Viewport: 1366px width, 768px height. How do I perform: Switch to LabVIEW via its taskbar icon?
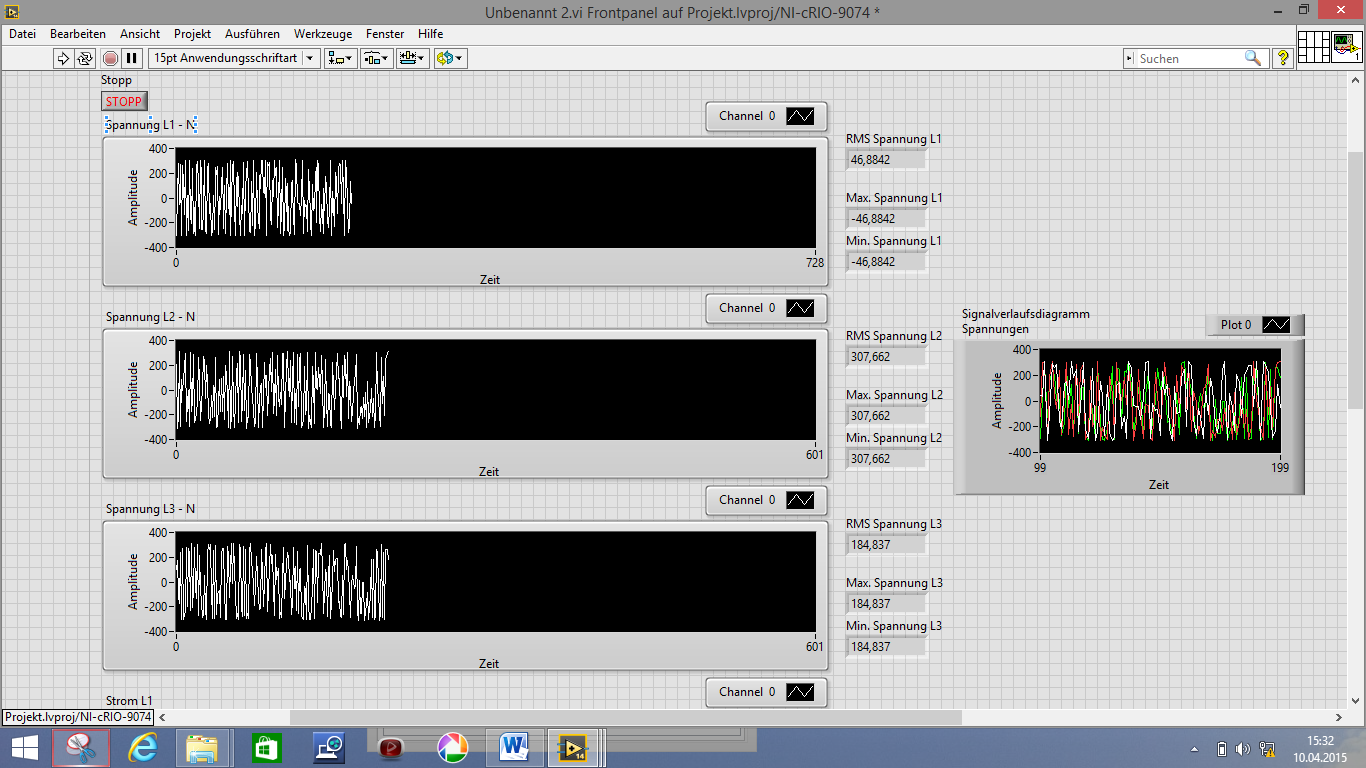tap(575, 748)
